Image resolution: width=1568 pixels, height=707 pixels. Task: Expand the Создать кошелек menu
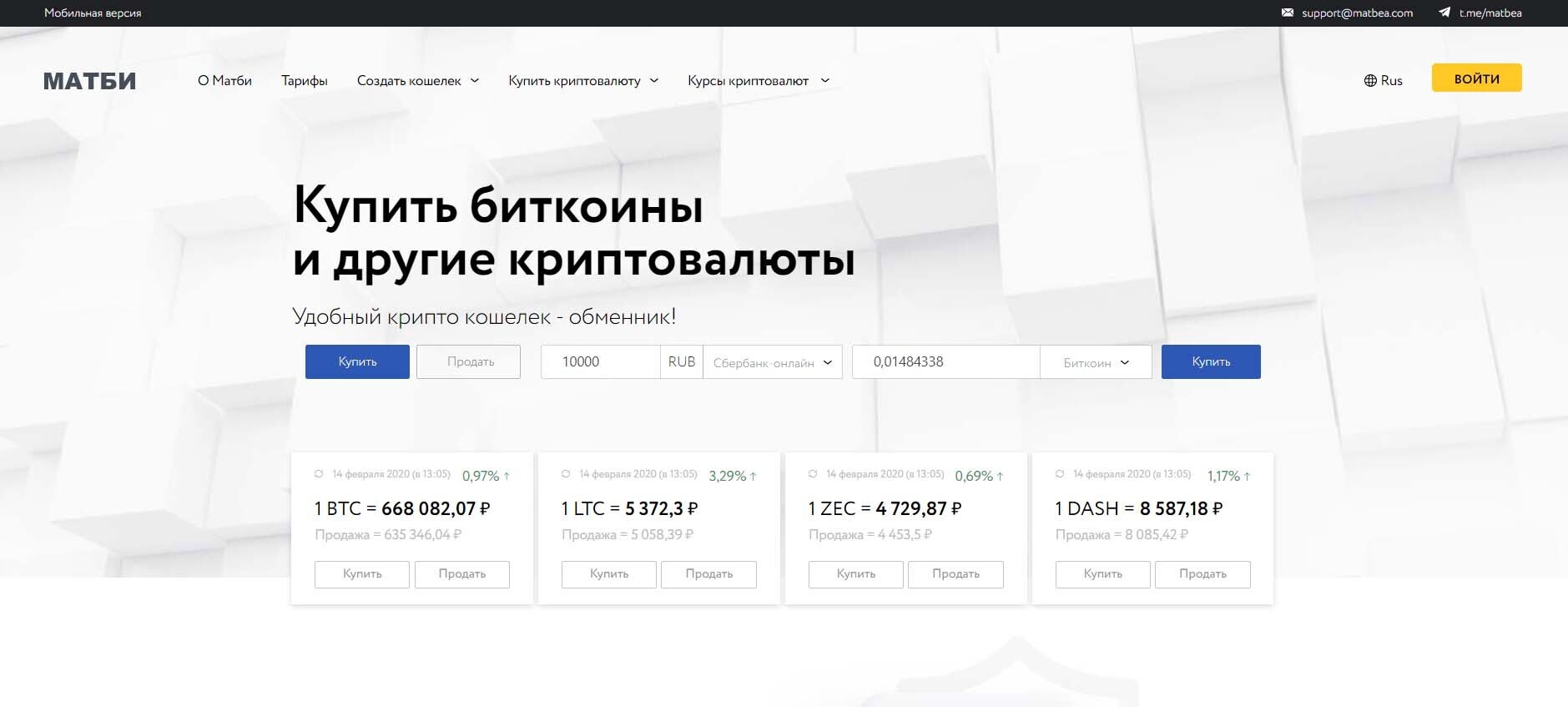tap(417, 81)
